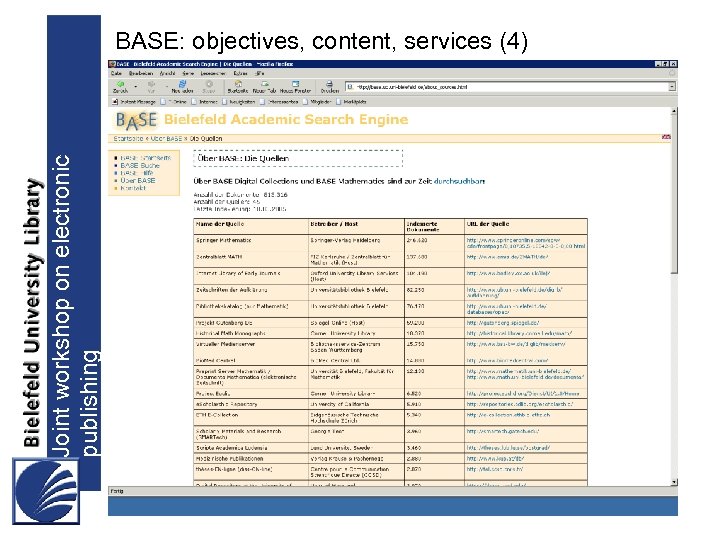The image size is (720, 540).
Task: Click scrollbar down arrow
Action: [674, 482]
